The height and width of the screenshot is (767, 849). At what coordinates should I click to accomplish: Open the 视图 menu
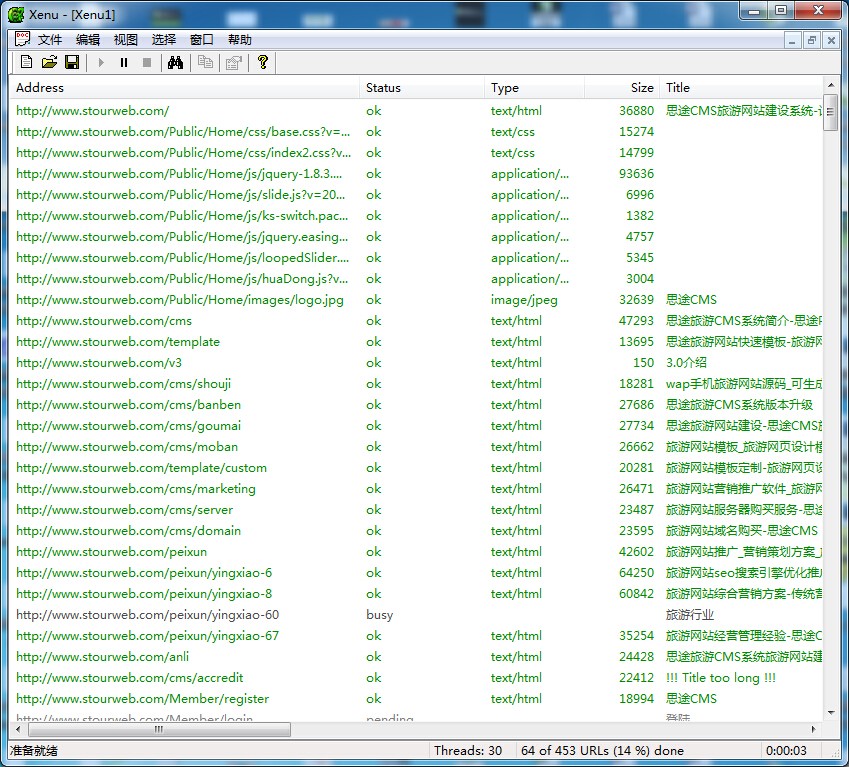(126, 40)
